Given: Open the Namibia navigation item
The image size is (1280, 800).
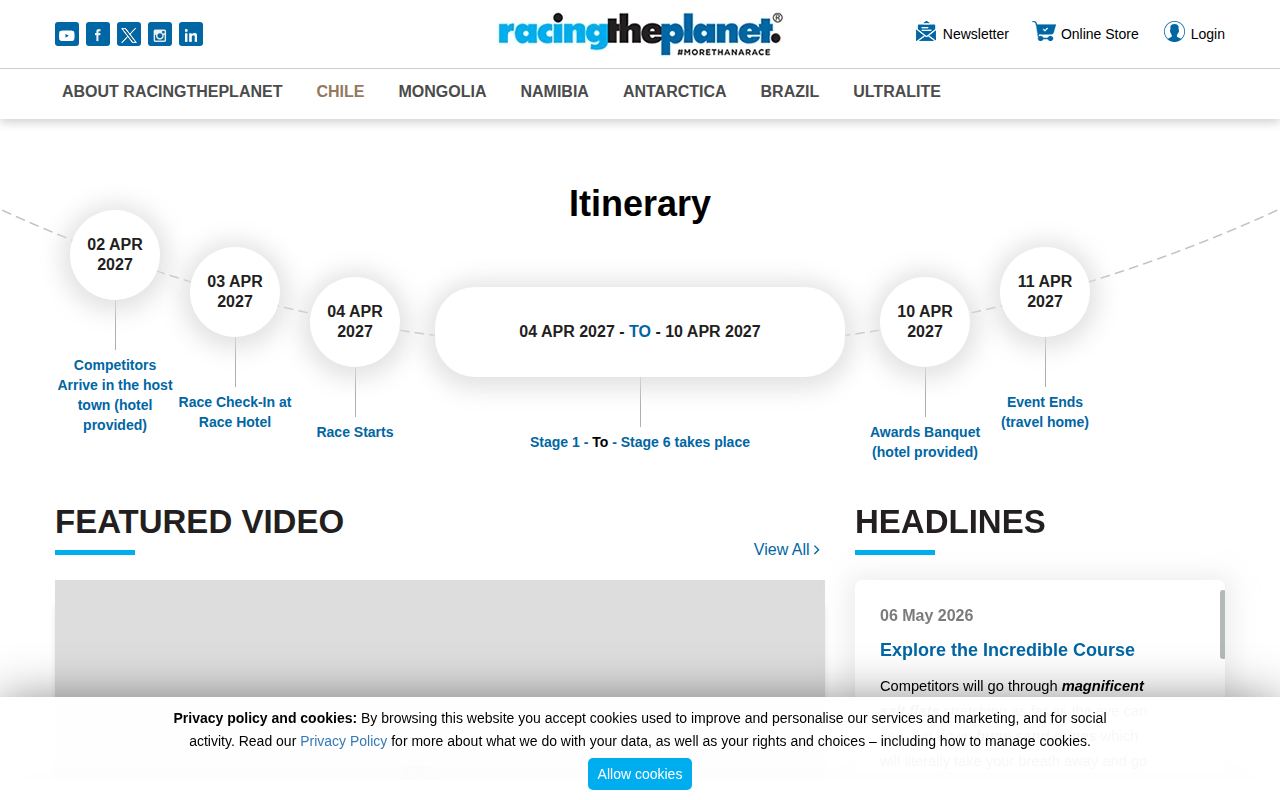Looking at the screenshot, I should coord(554,91).
